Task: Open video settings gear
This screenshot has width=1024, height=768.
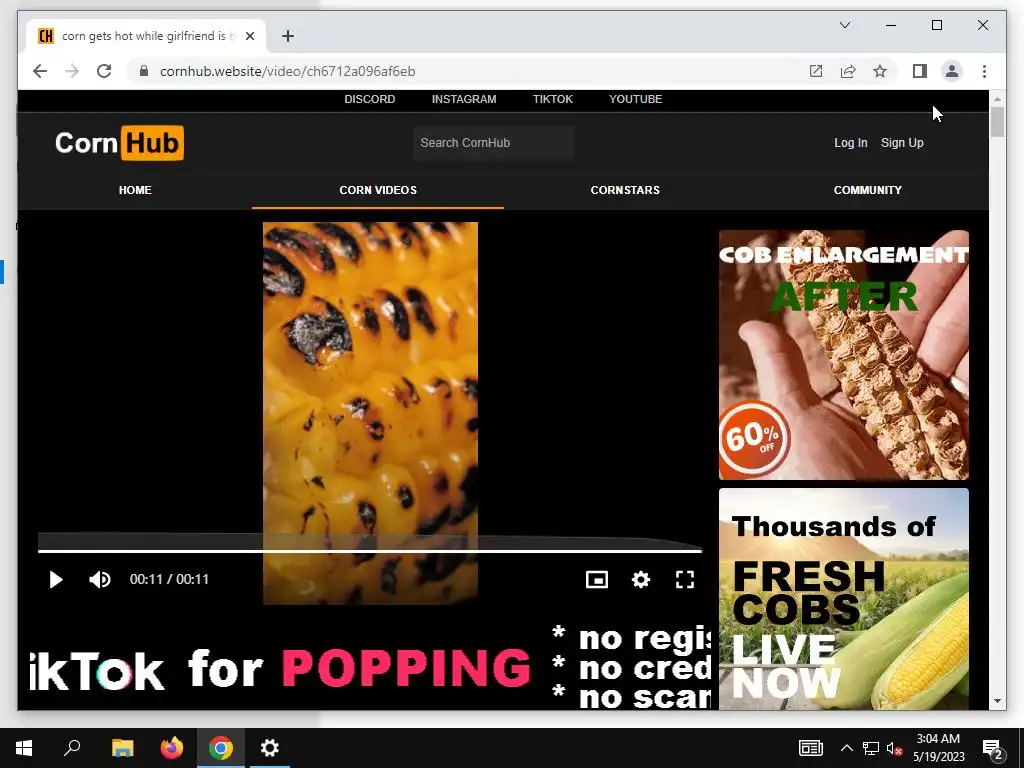Action: pyautogui.click(x=641, y=579)
